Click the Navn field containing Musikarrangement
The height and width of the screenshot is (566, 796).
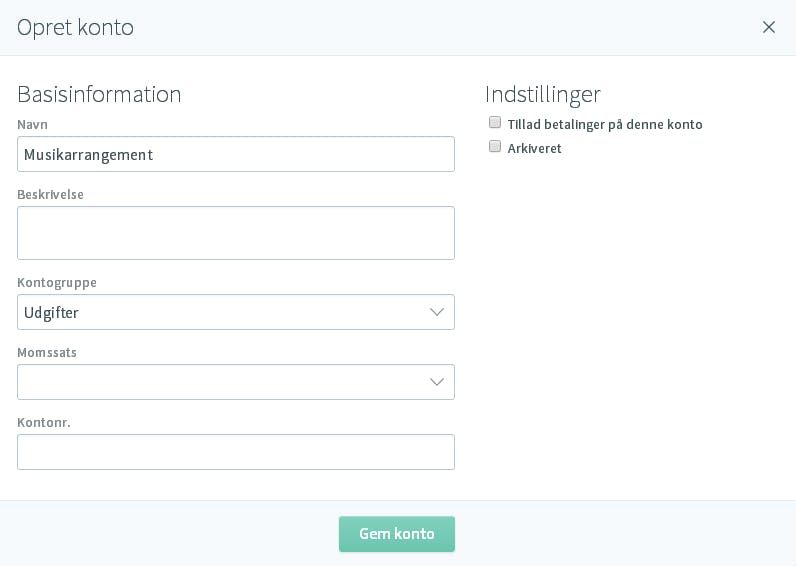(236, 154)
